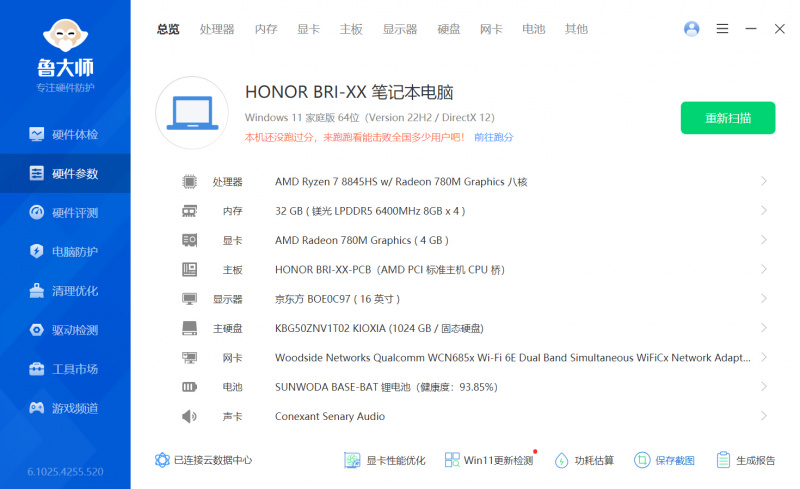Click the motherboard icon
800x489 pixels.
pos(189,270)
